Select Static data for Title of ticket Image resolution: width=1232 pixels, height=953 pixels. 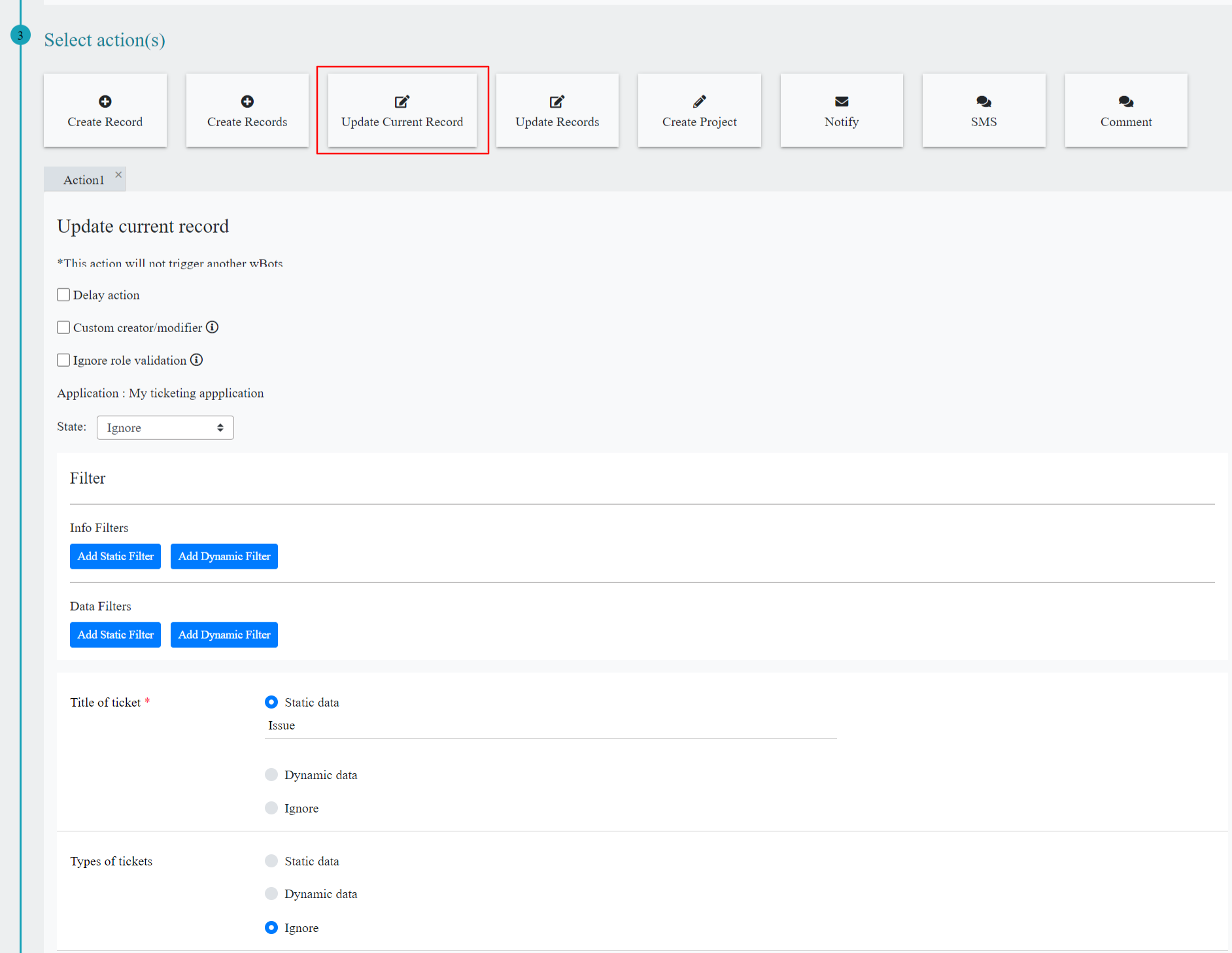[x=271, y=702]
